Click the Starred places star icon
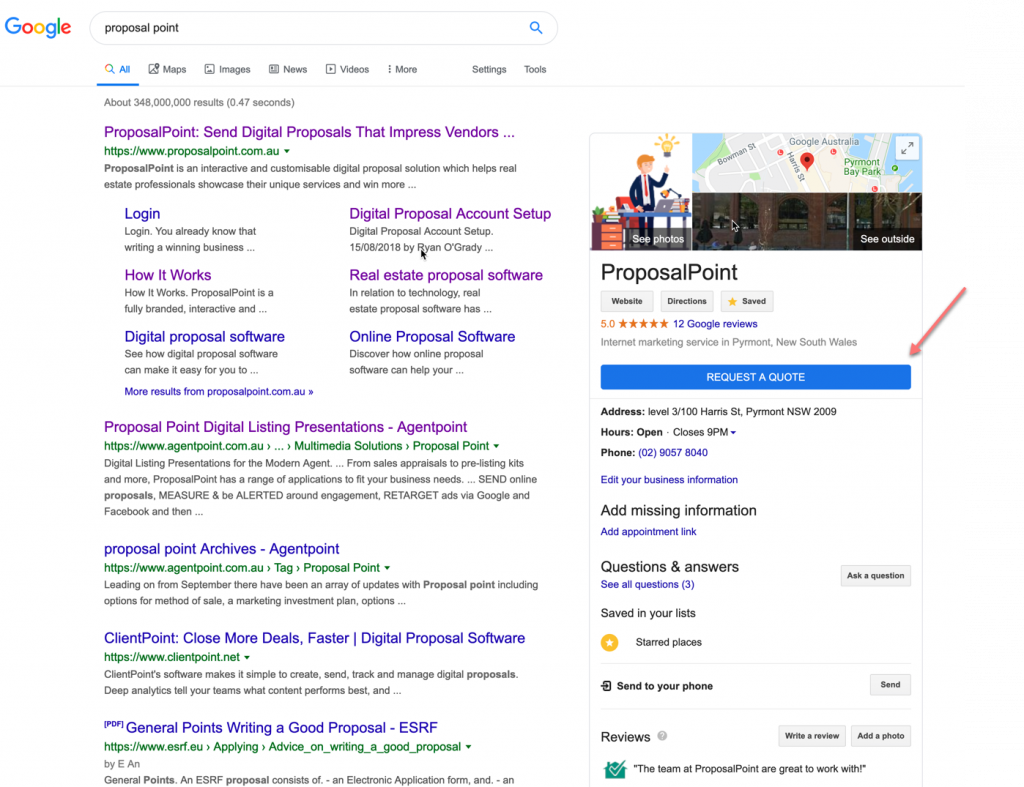 click(609, 643)
